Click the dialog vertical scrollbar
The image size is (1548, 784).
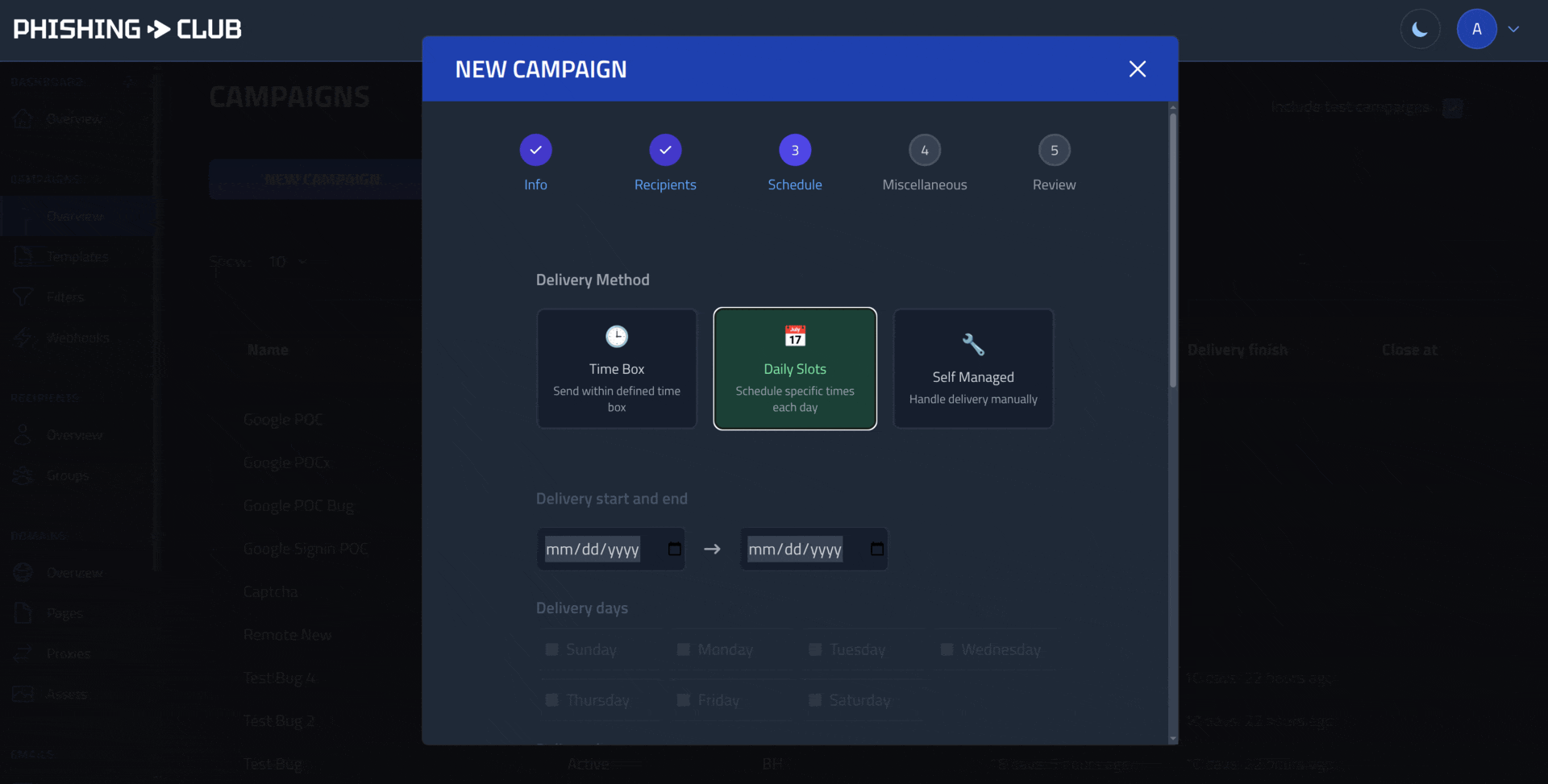pos(1172,250)
